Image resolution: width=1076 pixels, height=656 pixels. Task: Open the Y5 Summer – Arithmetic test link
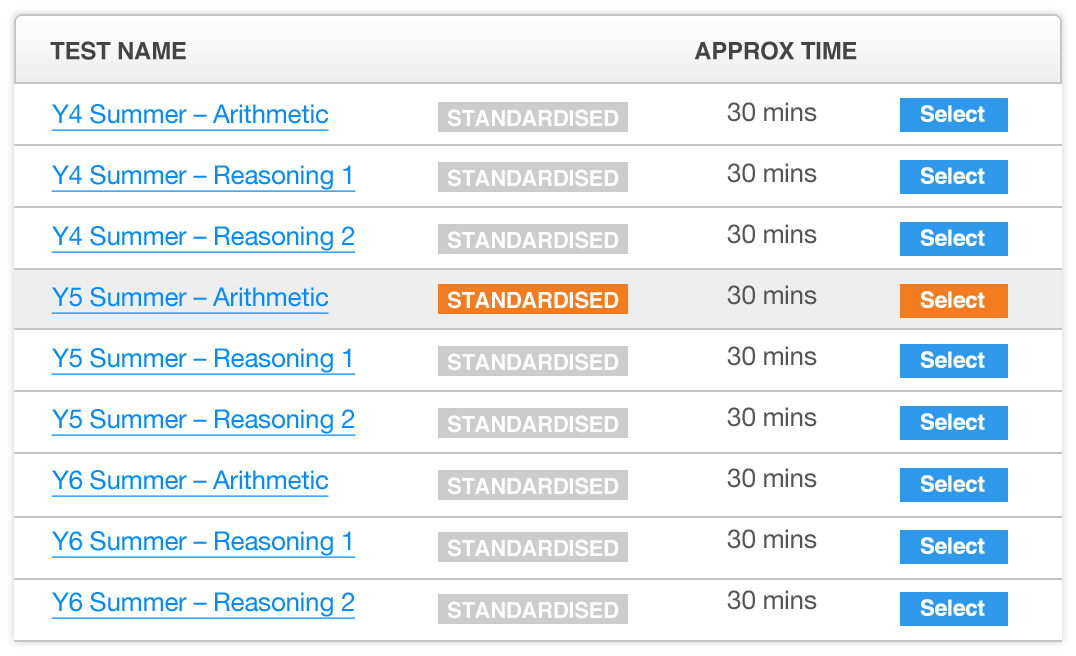[190, 298]
